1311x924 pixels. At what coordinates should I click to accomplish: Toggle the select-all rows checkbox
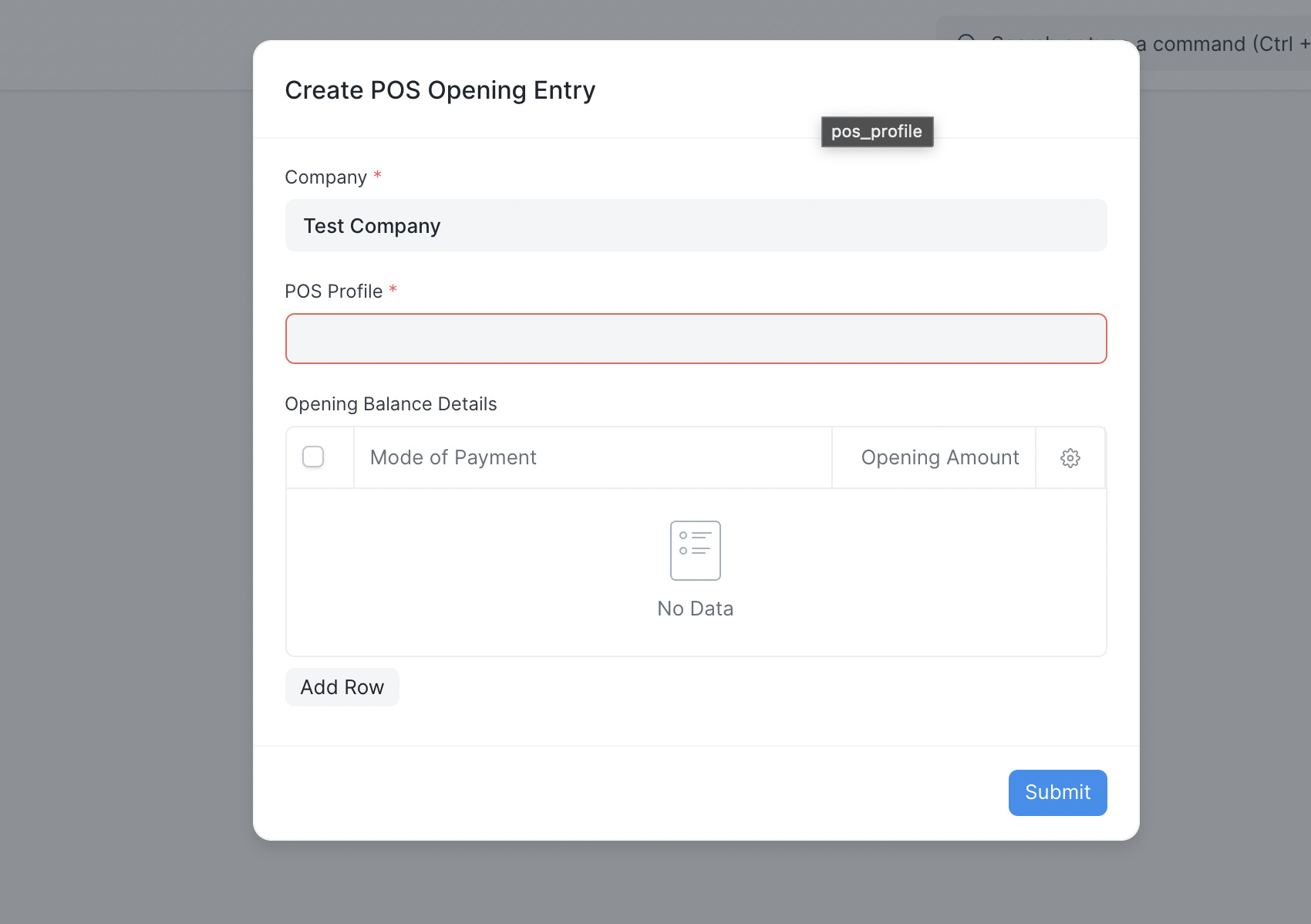(x=313, y=457)
